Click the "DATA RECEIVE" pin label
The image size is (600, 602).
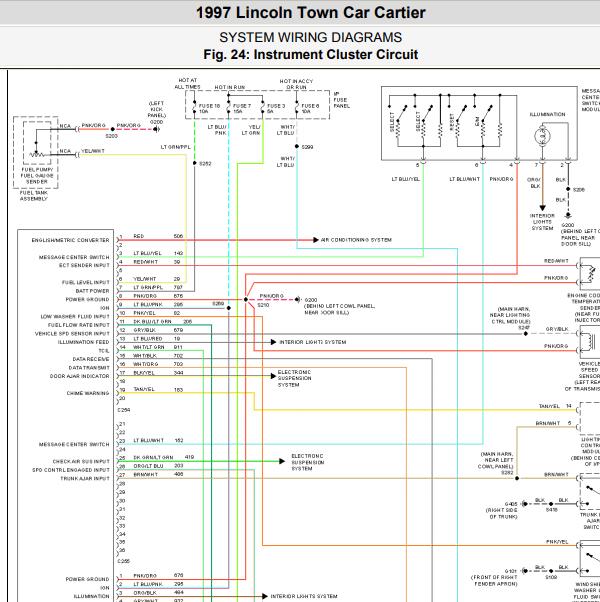point(91,359)
